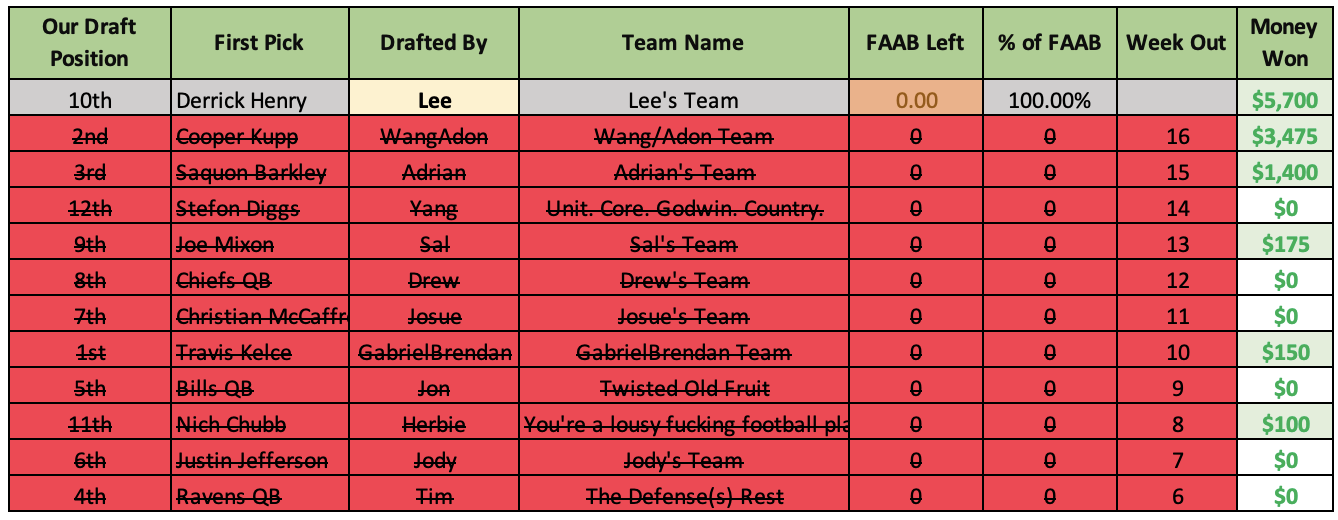Select the 'Our Draft Position' header cell

90,43
